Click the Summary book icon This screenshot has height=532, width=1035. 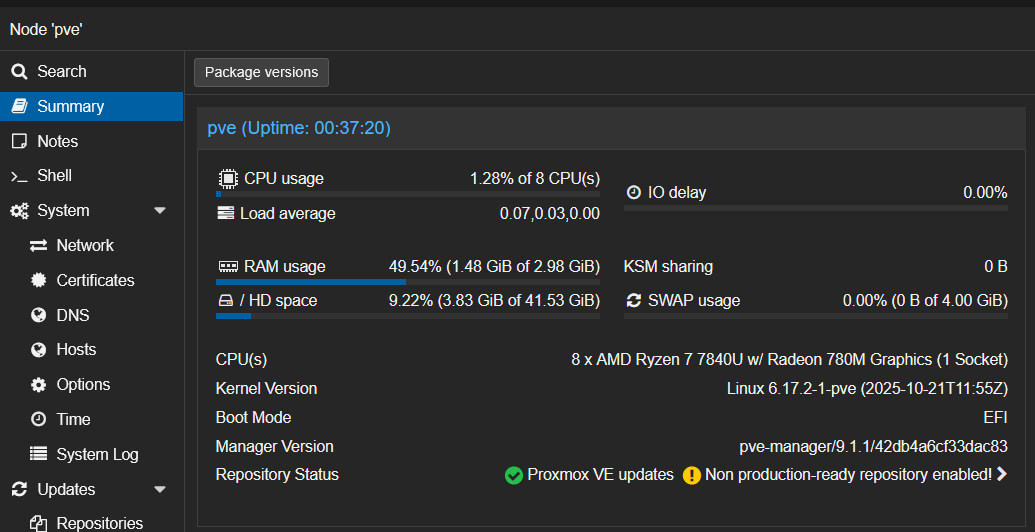pos(20,106)
